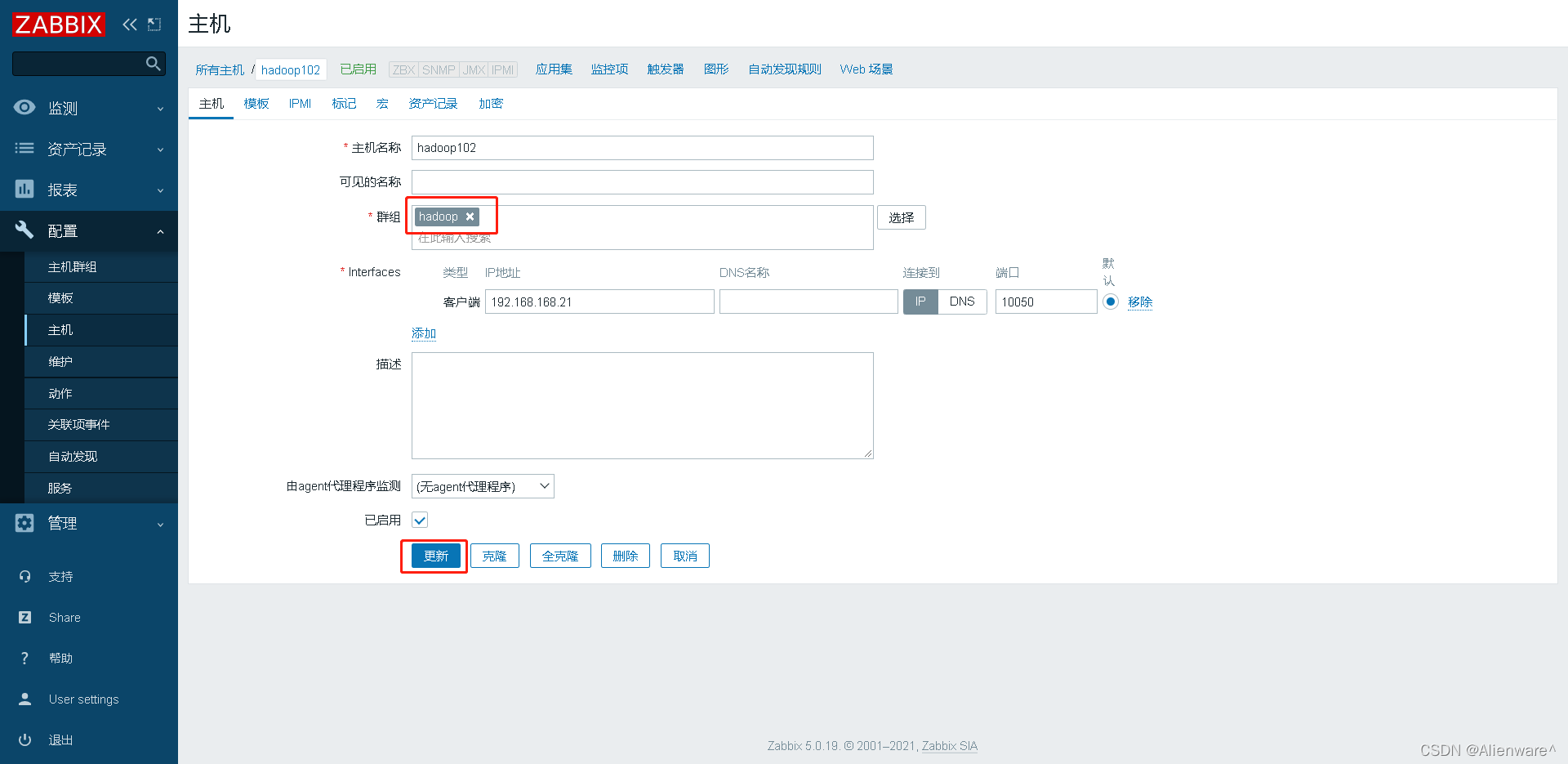
Task: Open the 标记 tab
Action: point(344,104)
